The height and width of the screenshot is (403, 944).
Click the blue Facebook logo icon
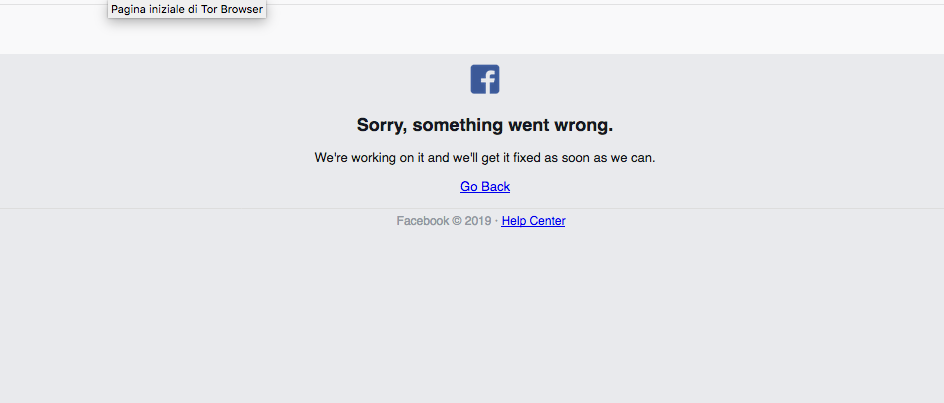(485, 79)
